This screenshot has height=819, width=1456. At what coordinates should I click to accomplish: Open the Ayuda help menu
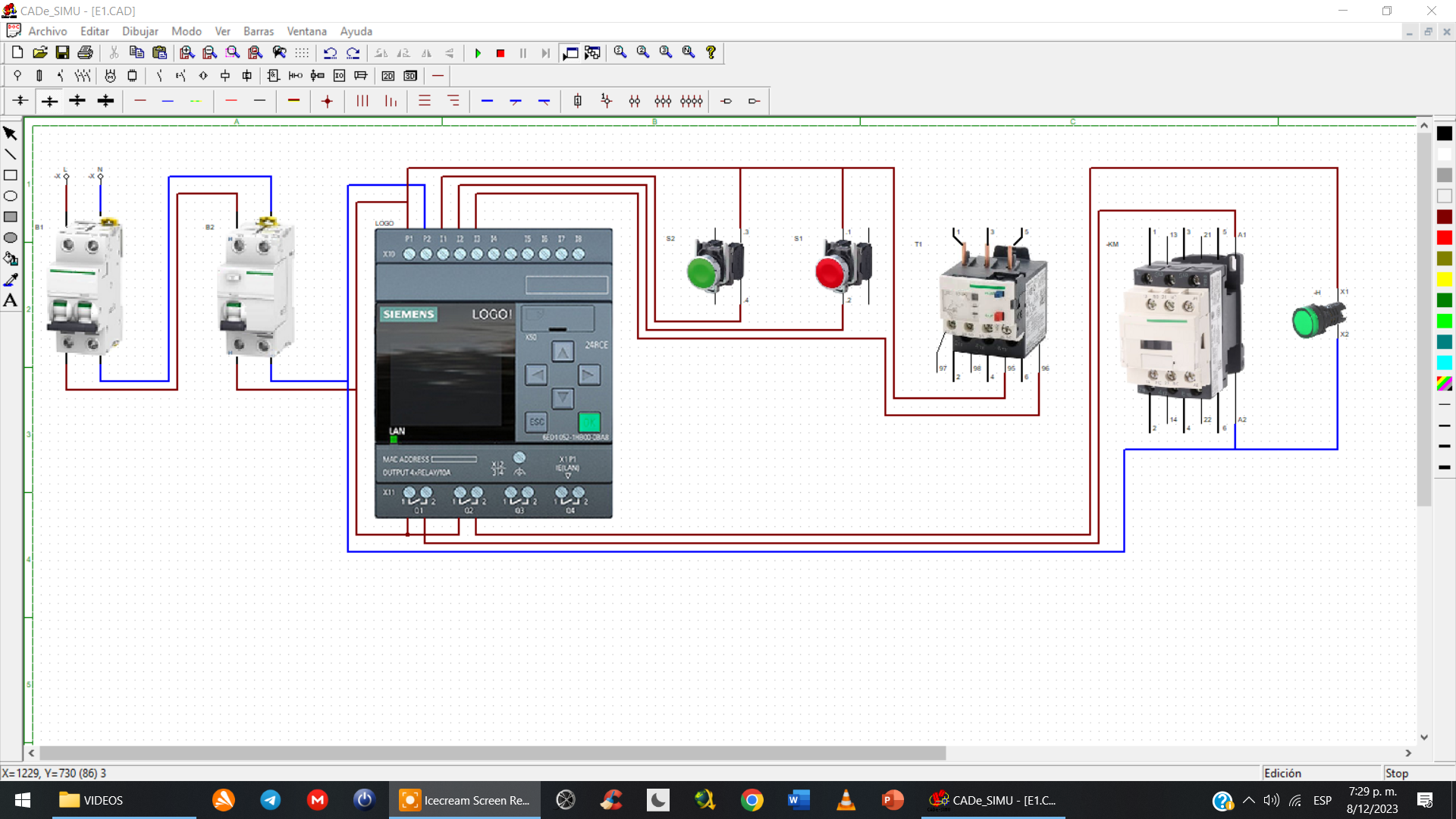pyautogui.click(x=356, y=31)
